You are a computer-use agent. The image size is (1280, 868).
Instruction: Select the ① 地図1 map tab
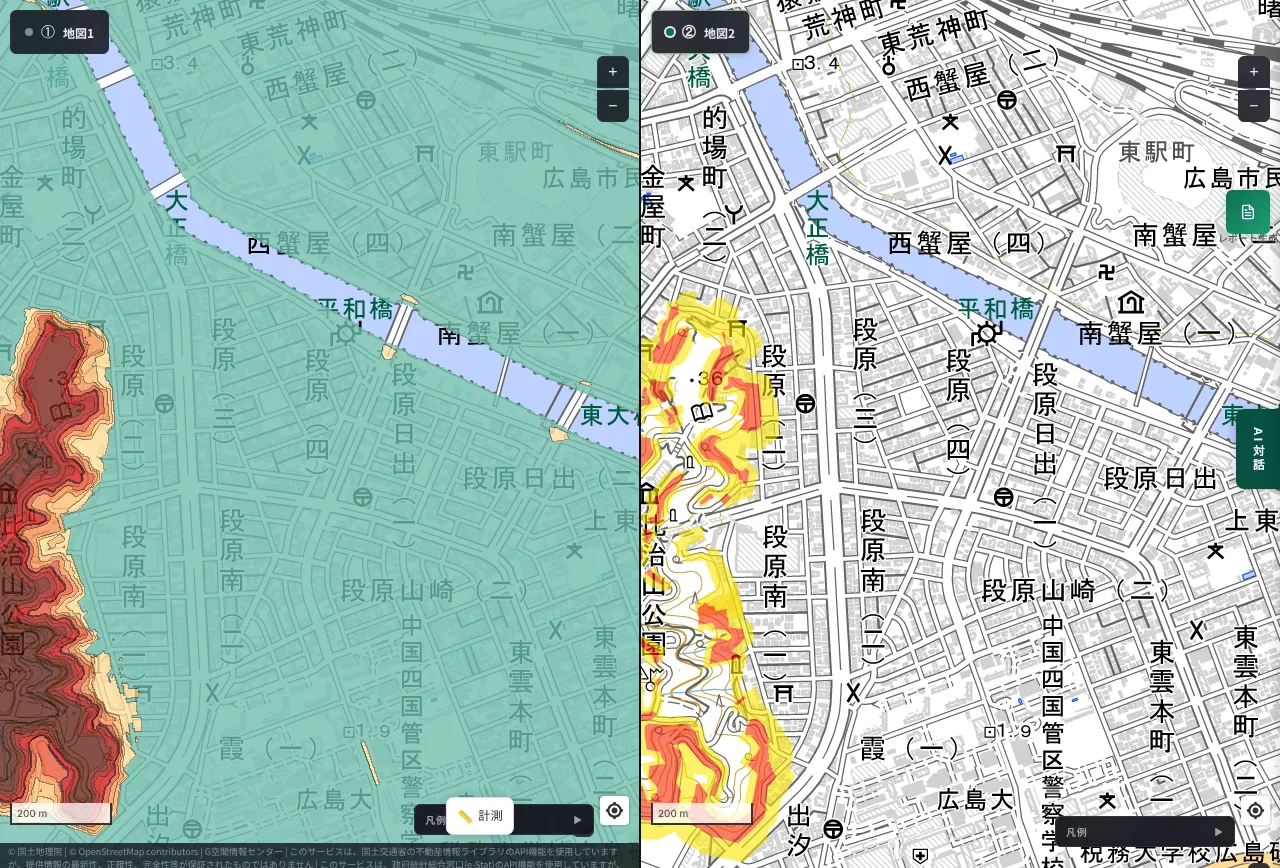pyautogui.click(x=60, y=32)
